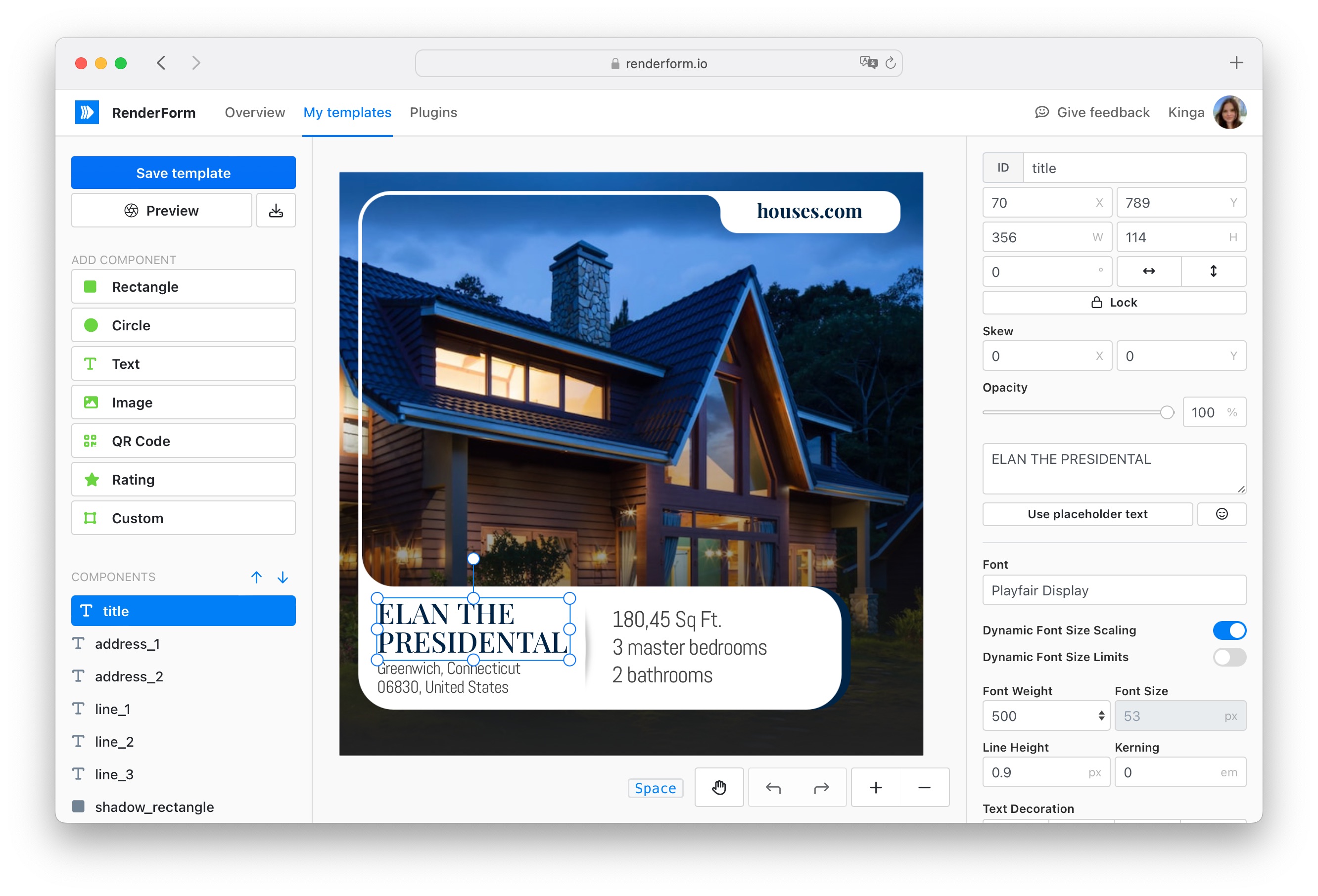Redo the canvas action
Image resolution: width=1318 pixels, height=896 pixels.
[x=821, y=787]
